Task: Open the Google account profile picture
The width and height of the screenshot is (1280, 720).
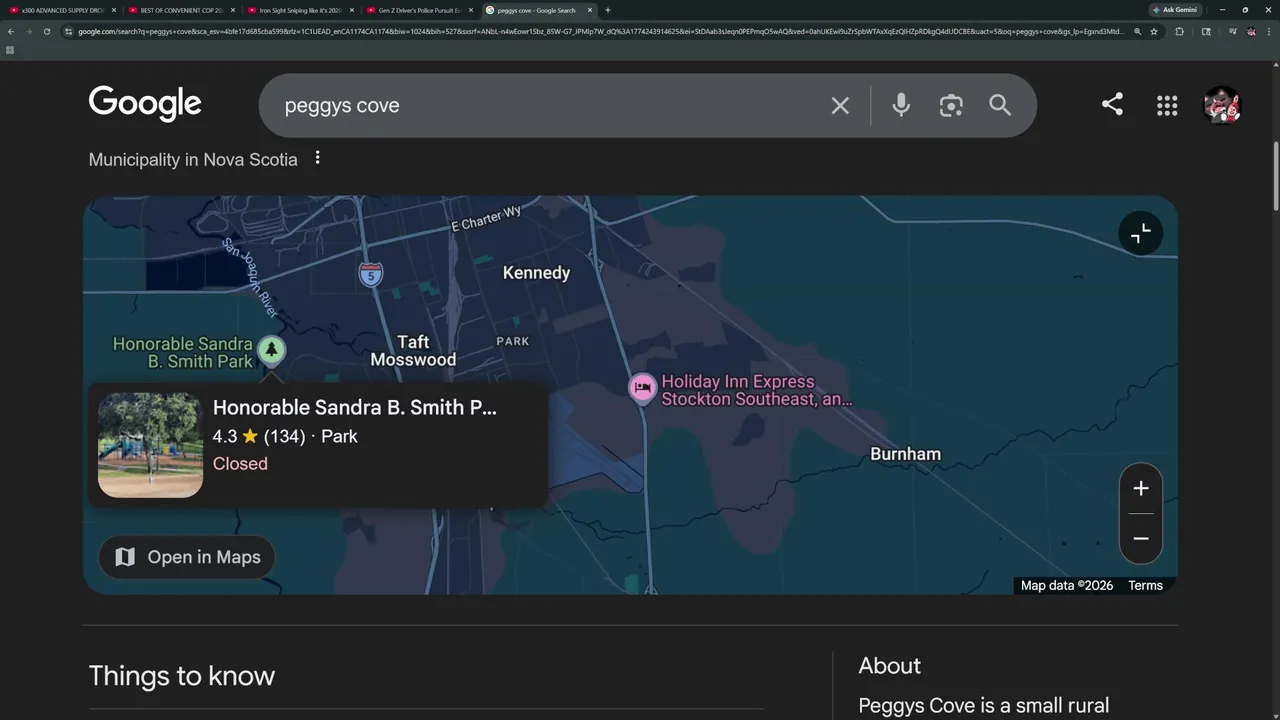Action: [x=1222, y=105]
